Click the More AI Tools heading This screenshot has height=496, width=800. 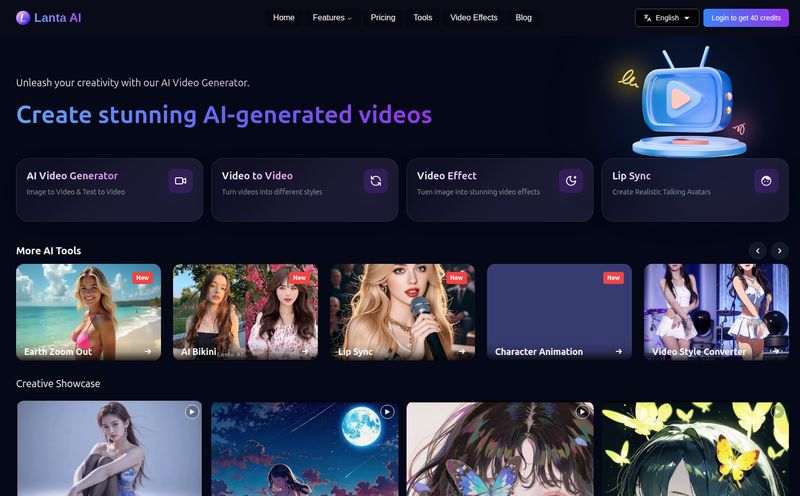48,251
